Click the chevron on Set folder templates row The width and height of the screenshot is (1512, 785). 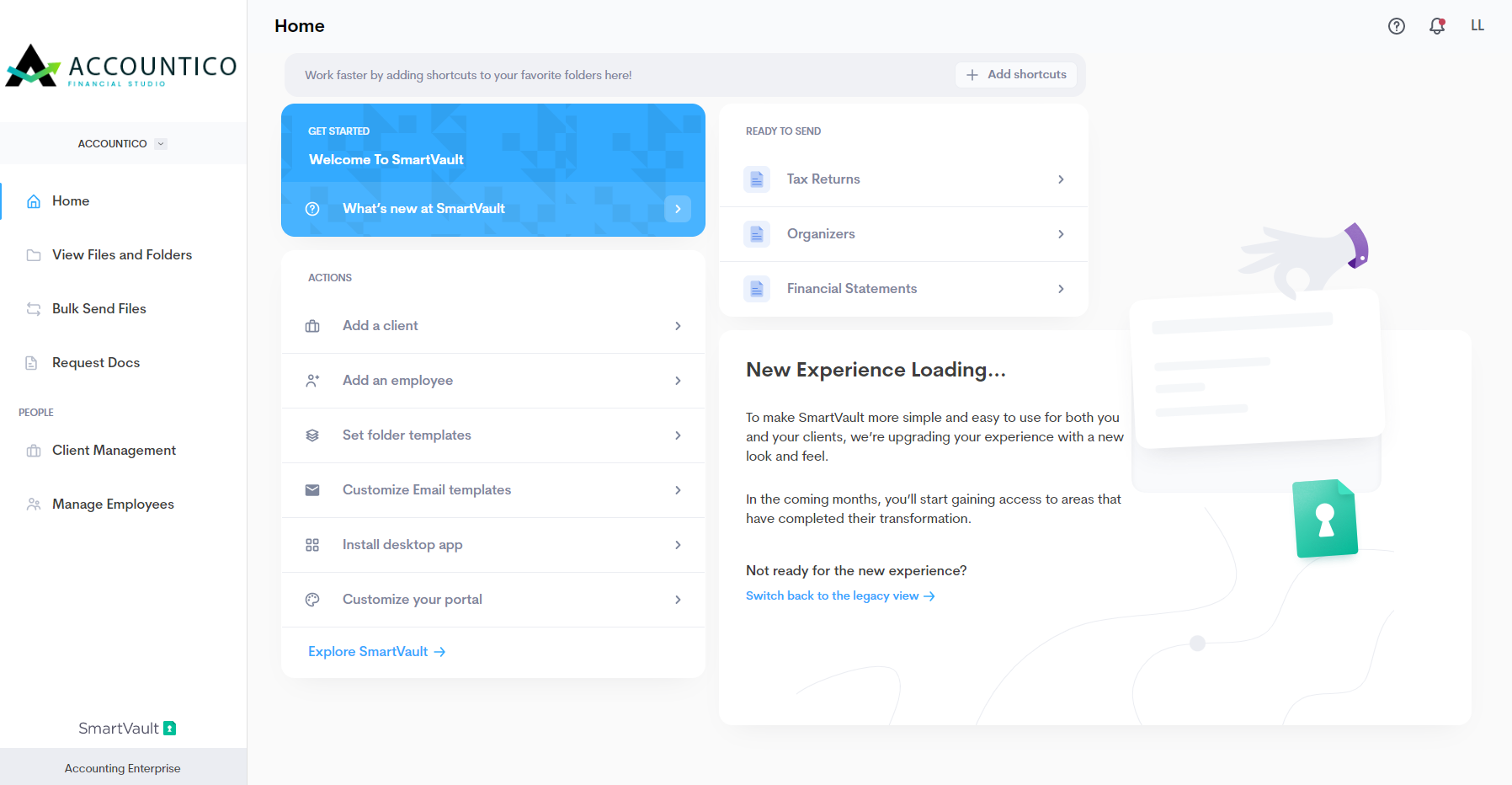click(678, 435)
